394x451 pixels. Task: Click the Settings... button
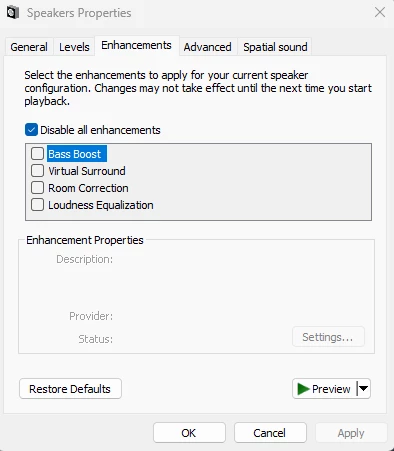(x=328, y=337)
